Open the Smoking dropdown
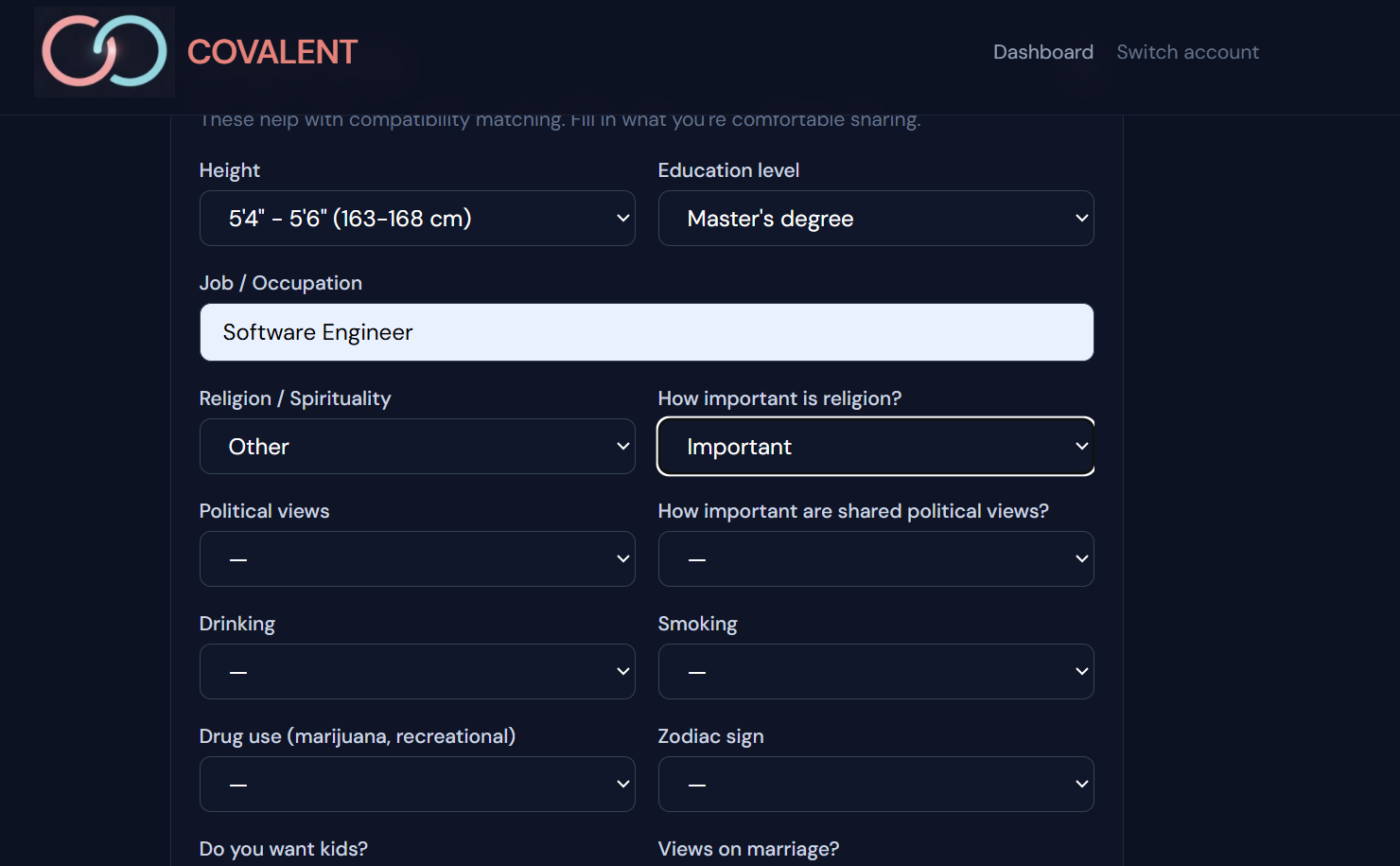Image resolution: width=1400 pixels, height=866 pixels. point(875,672)
